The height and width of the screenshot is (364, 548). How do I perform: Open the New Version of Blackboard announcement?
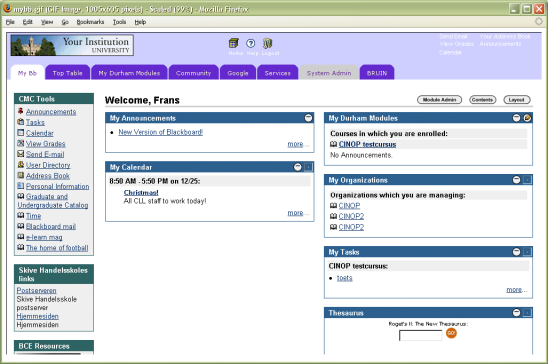click(160, 132)
